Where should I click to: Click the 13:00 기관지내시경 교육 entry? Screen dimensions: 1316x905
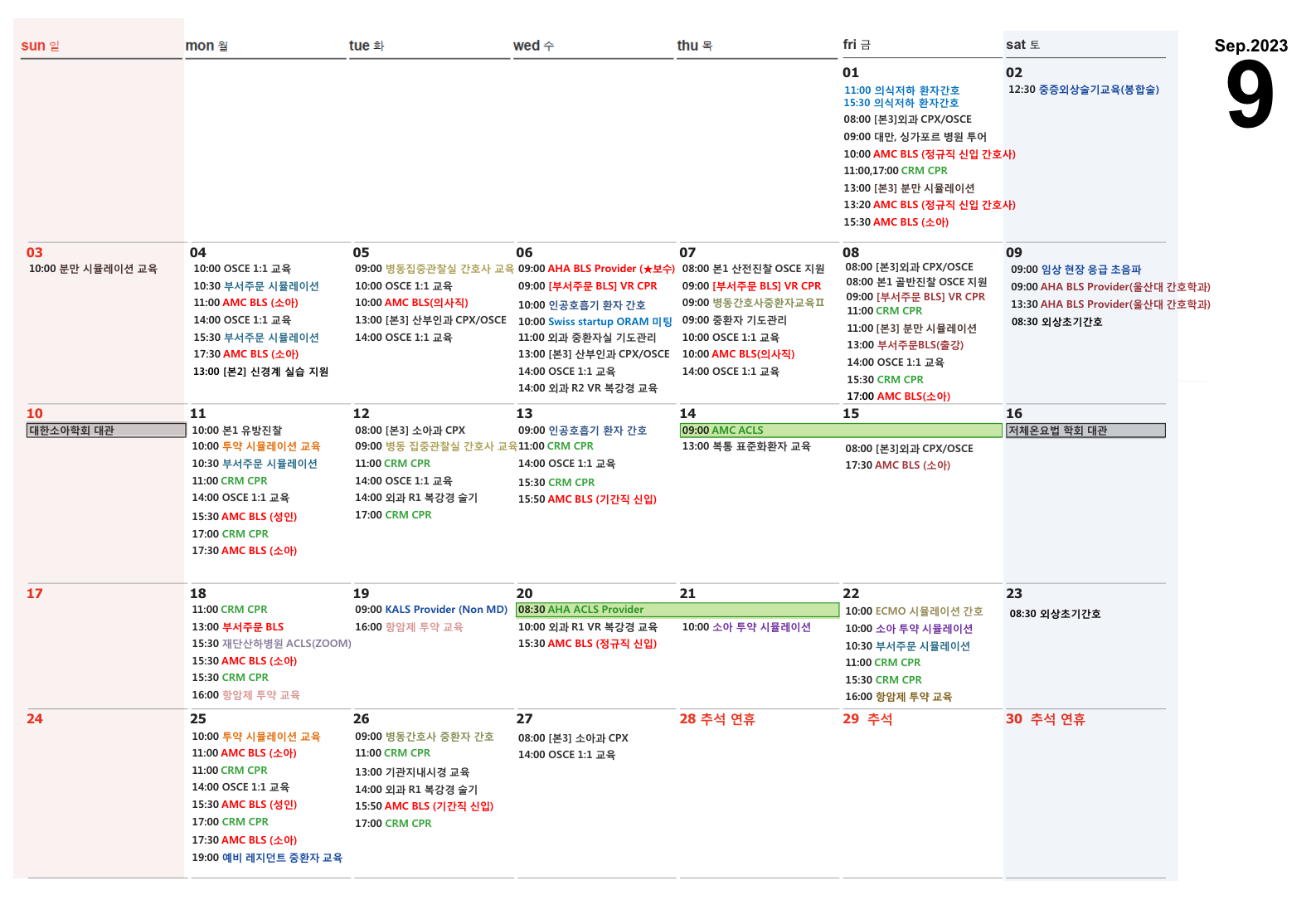412,772
